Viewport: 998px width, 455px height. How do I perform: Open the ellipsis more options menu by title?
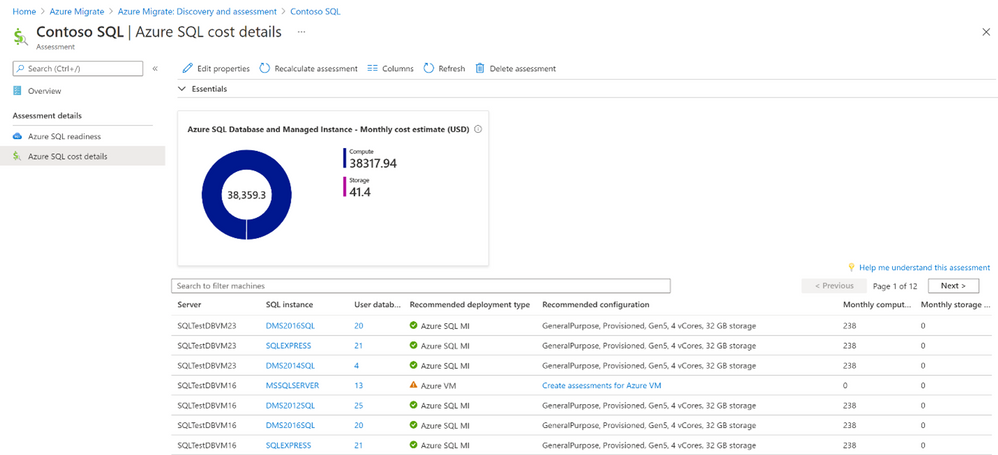point(302,32)
